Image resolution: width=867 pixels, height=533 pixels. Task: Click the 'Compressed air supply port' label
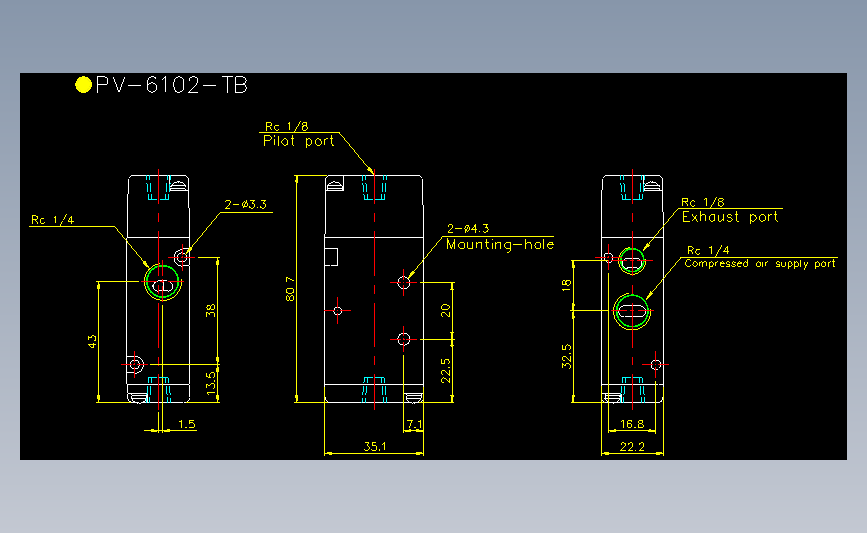(760, 264)
